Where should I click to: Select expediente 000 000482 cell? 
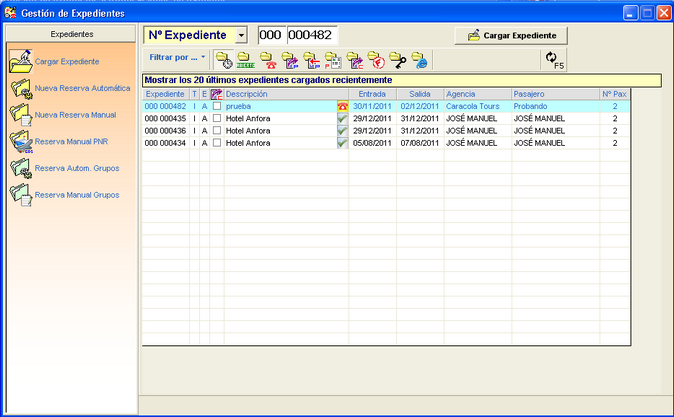click(165, 106)
